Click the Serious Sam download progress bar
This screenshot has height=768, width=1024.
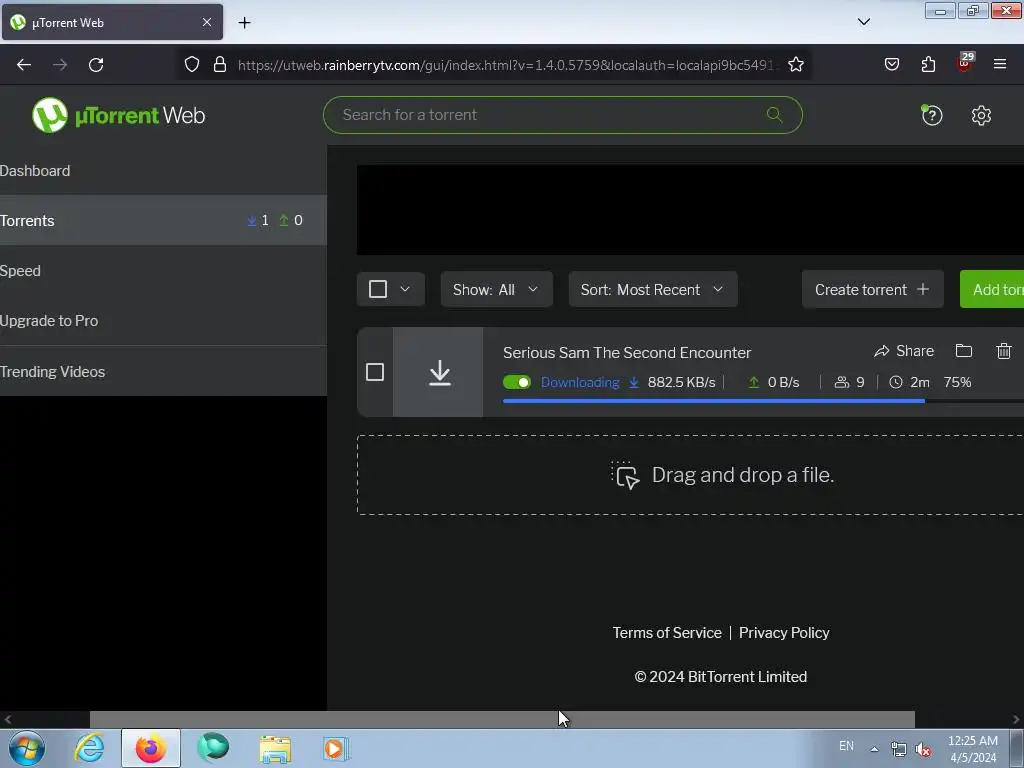[x=763, y=401]
